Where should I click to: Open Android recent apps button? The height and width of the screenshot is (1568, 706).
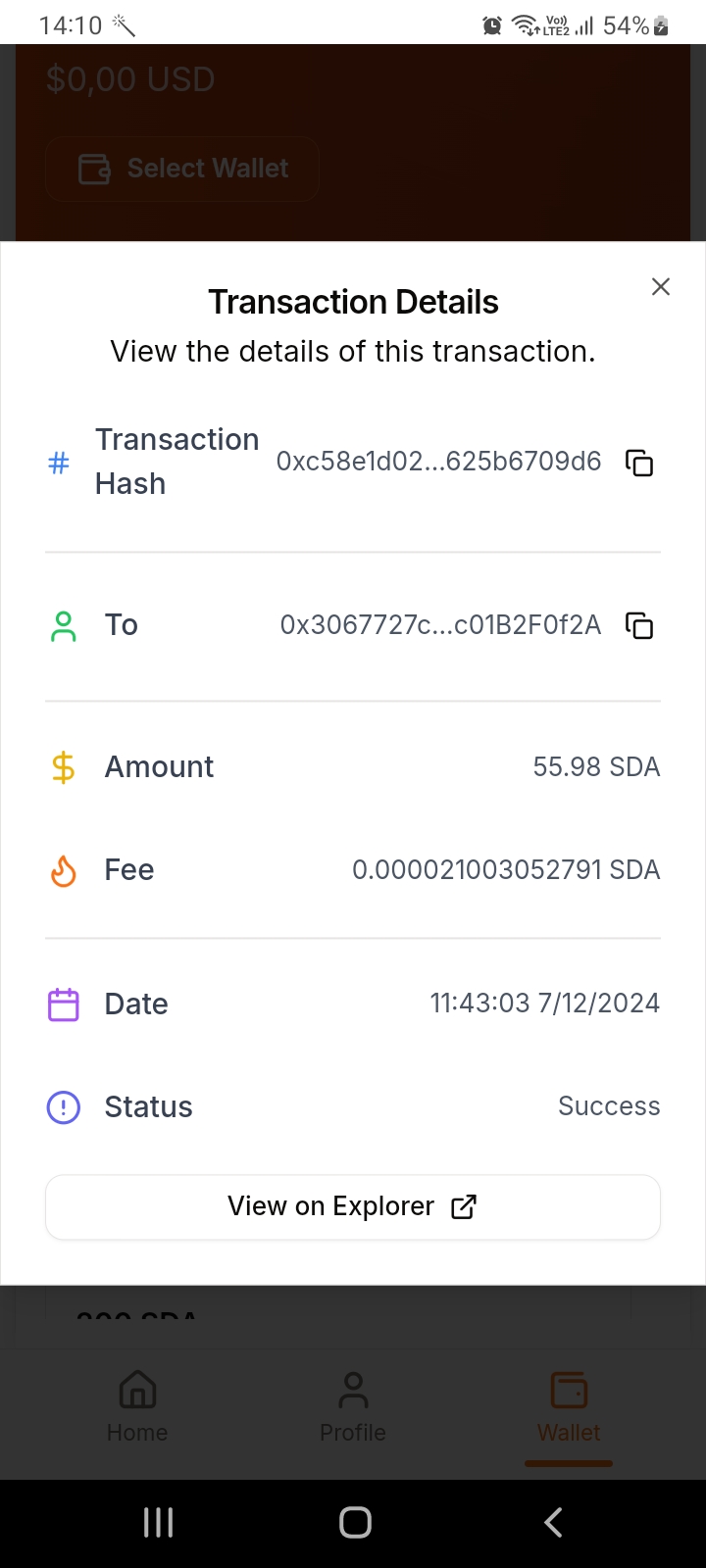(x=158, y=1522)
